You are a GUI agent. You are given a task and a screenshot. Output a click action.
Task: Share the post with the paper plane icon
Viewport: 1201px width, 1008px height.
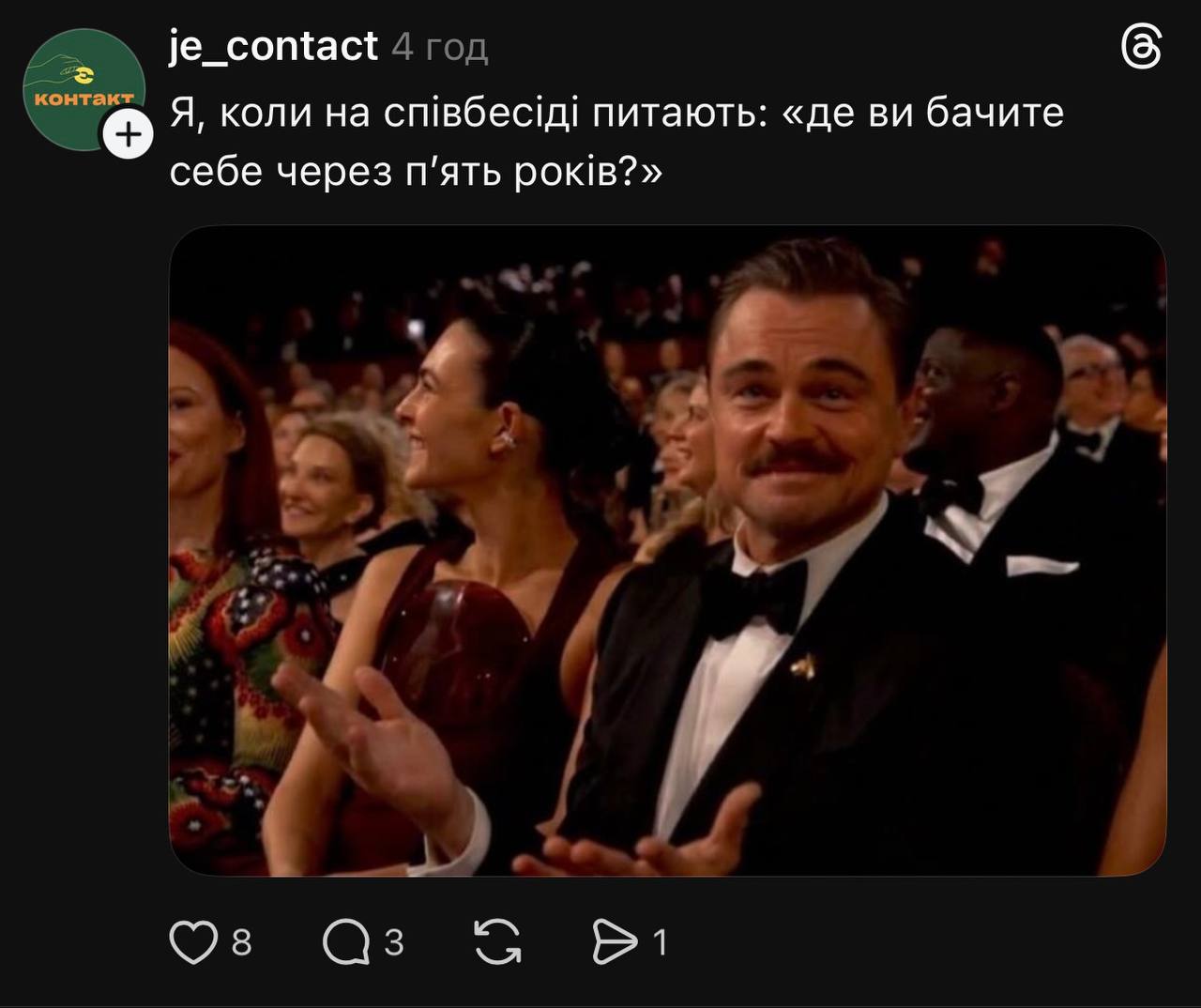click(x=616, y=942)
